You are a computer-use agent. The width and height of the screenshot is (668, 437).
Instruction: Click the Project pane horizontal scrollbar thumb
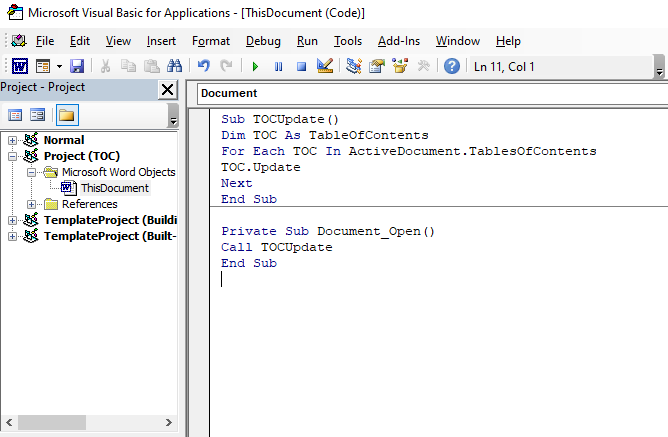coord(52,423)
